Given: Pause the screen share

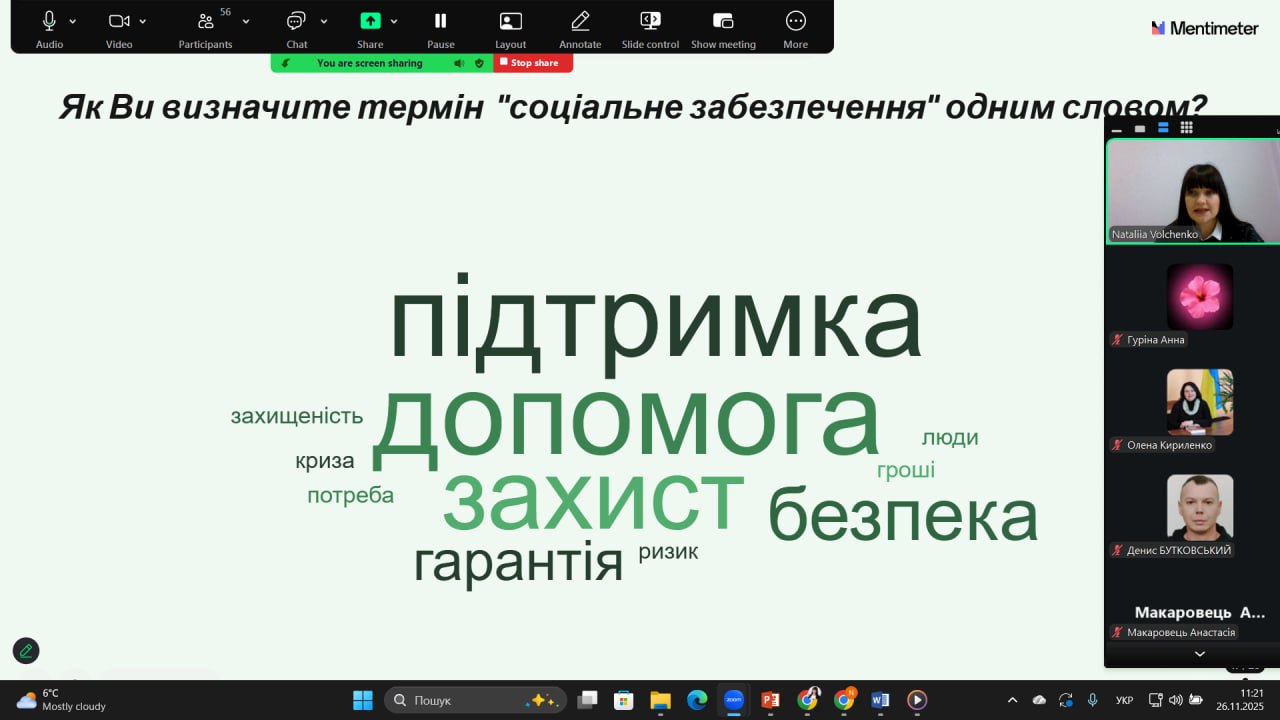Looking at the screenshot, I should tap(440, 22).
